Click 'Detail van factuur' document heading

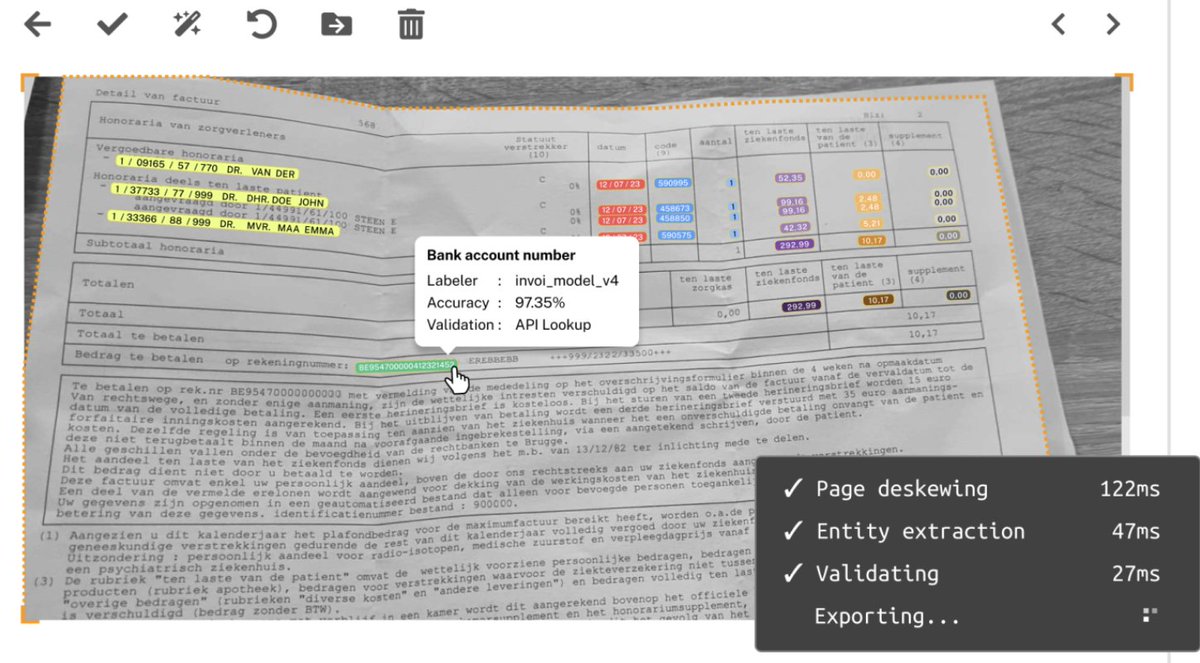157,95
